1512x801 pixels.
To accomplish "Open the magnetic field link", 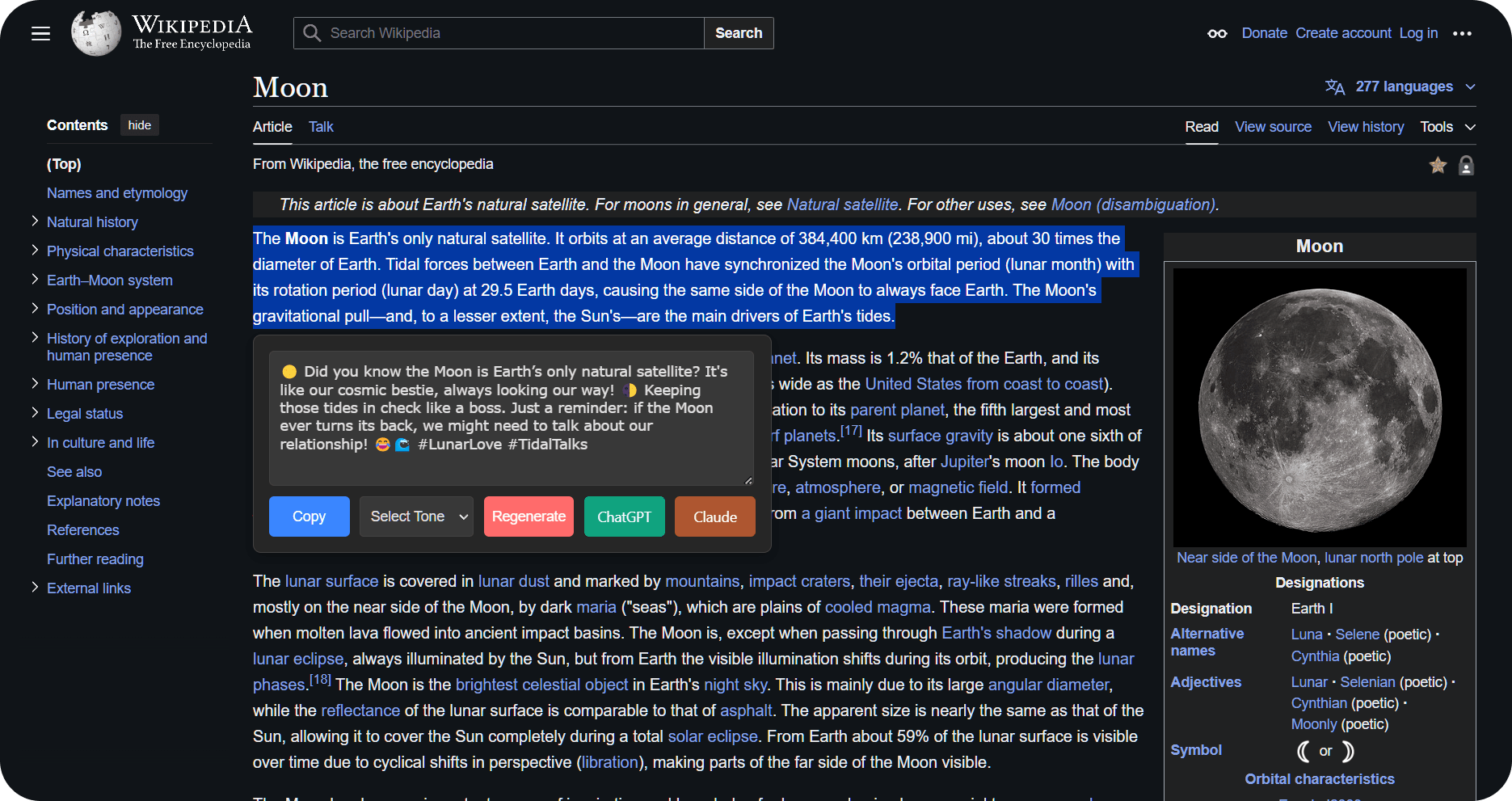I will (x=958, y=487).
